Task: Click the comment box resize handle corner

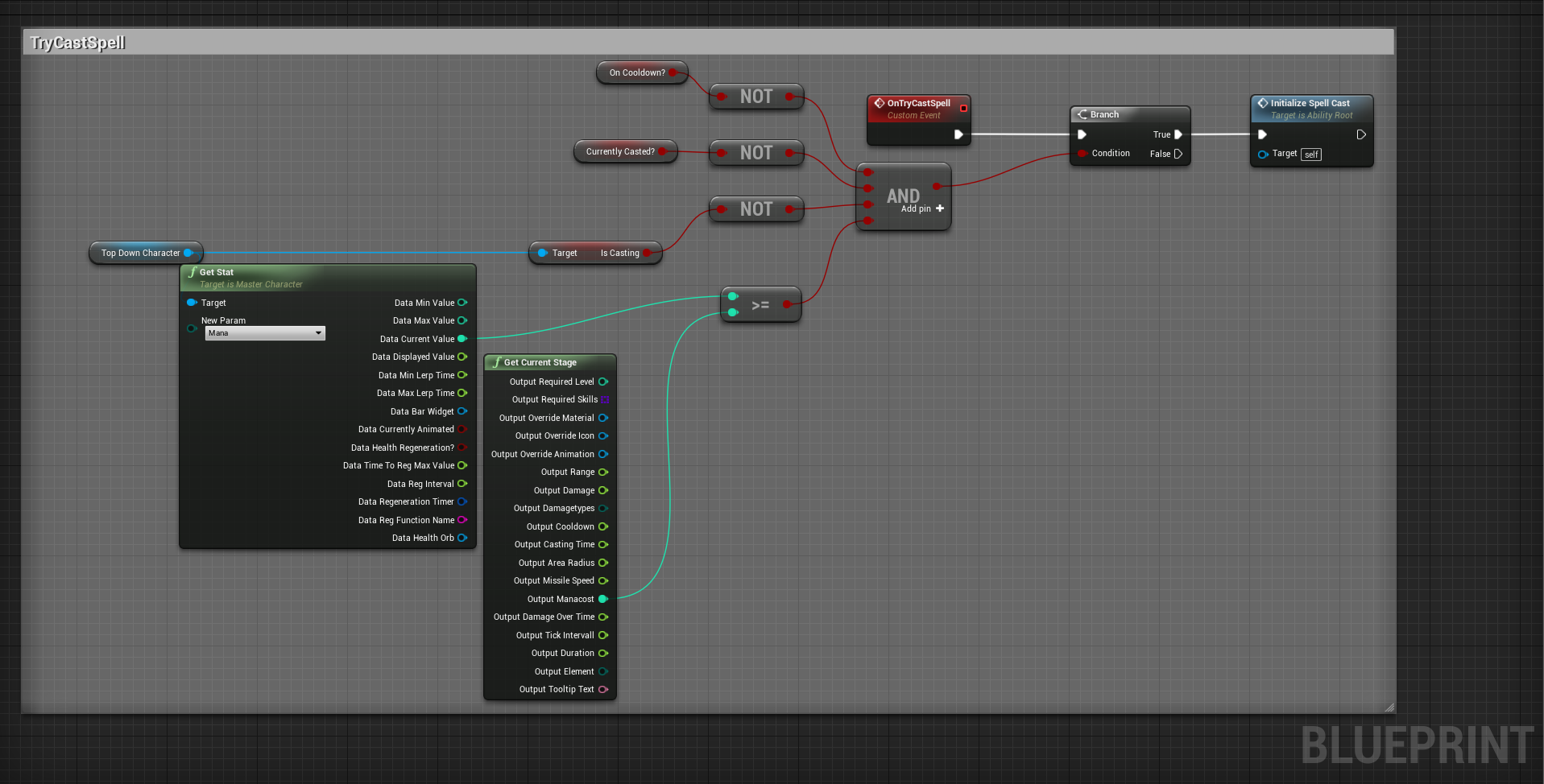Action: (1389, 708)
